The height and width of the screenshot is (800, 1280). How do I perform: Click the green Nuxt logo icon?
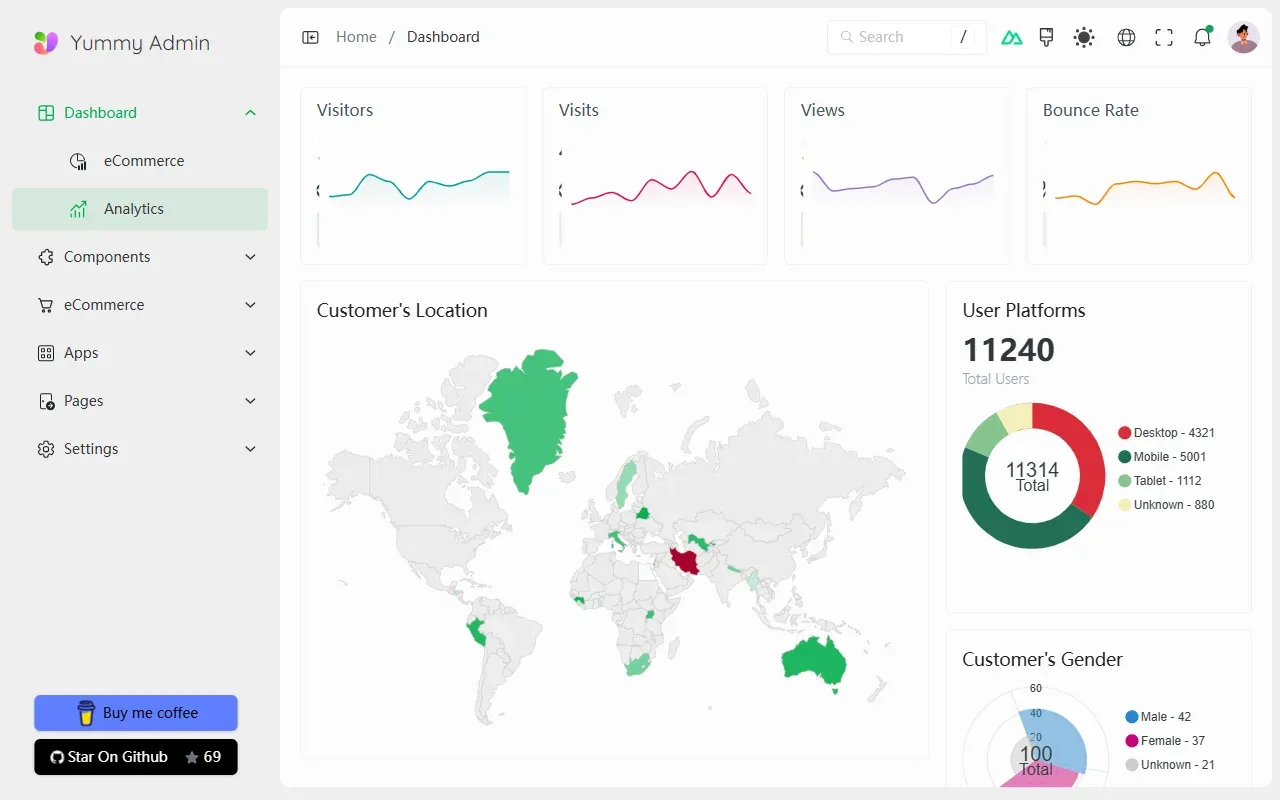(x=1012, y=38)
